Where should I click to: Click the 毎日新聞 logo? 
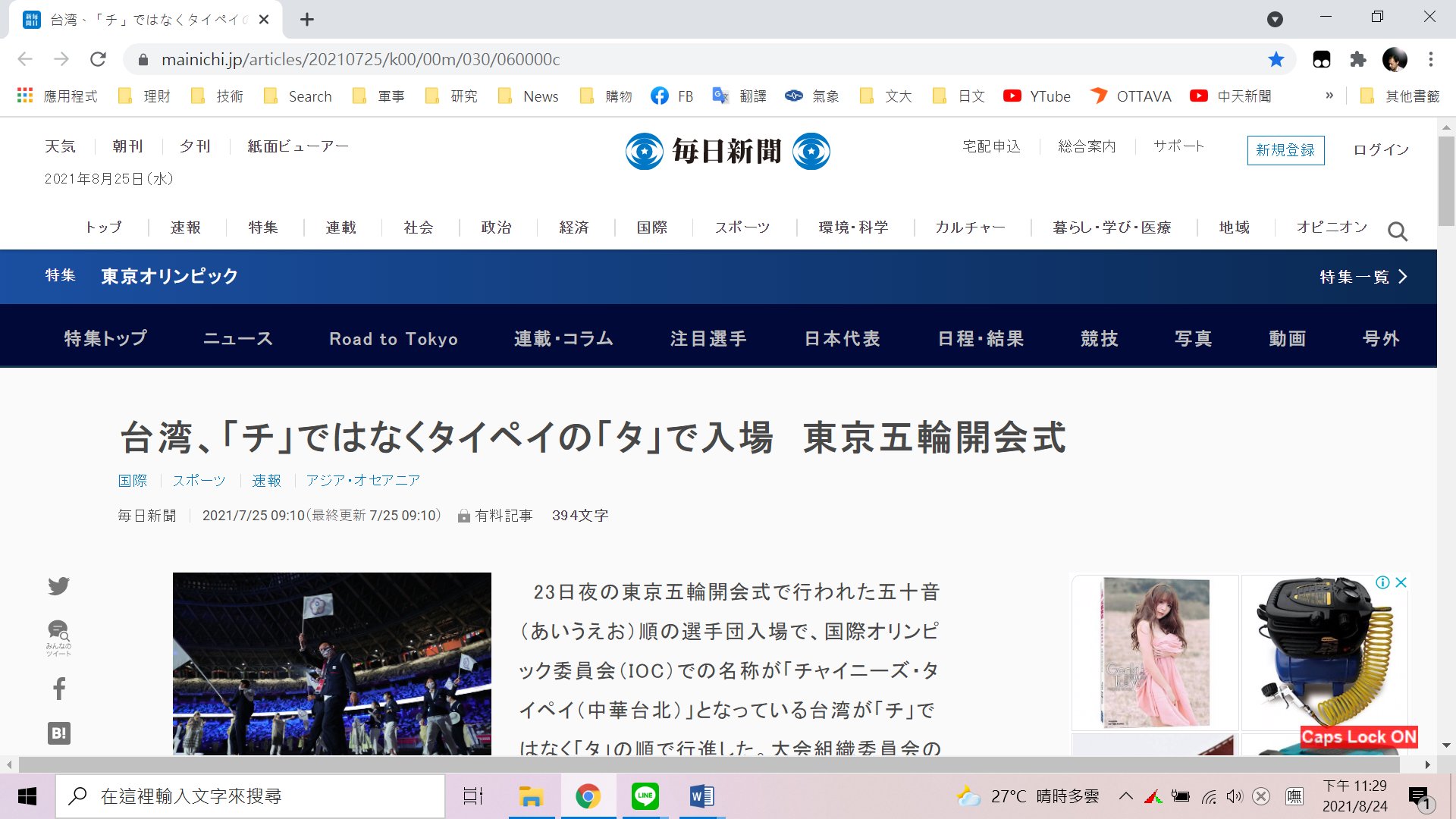click(727, 151)
